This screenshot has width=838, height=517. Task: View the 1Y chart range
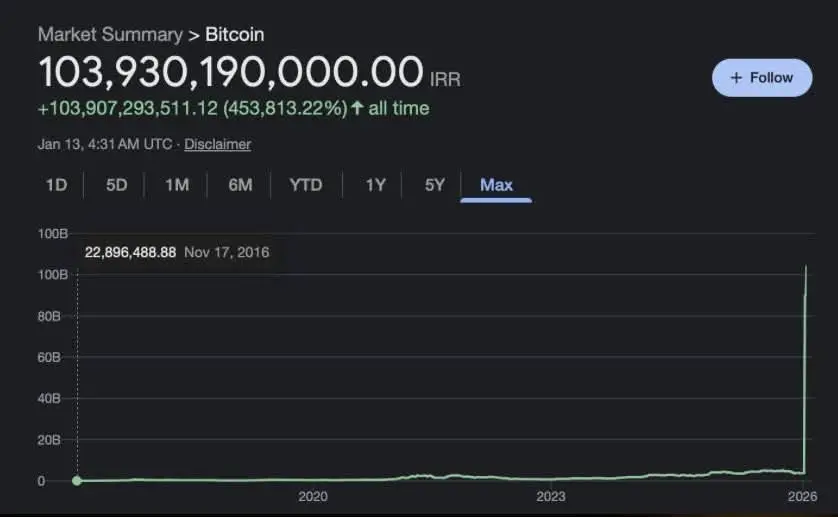(375, 184)
